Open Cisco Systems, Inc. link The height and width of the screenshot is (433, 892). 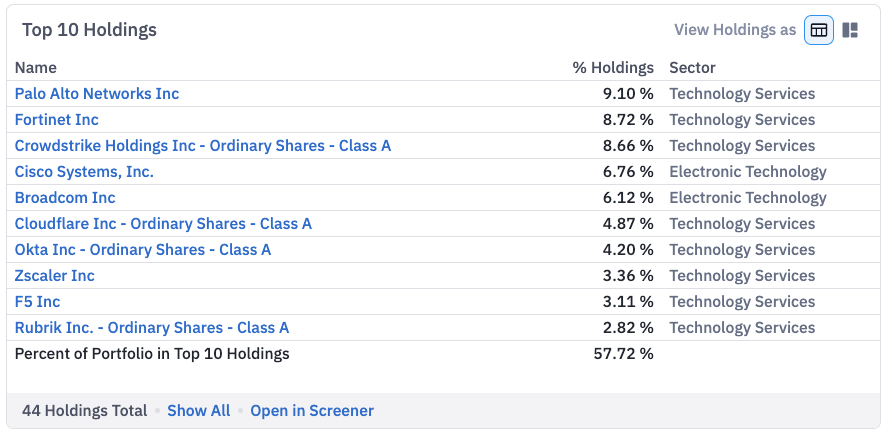point(84,172)
